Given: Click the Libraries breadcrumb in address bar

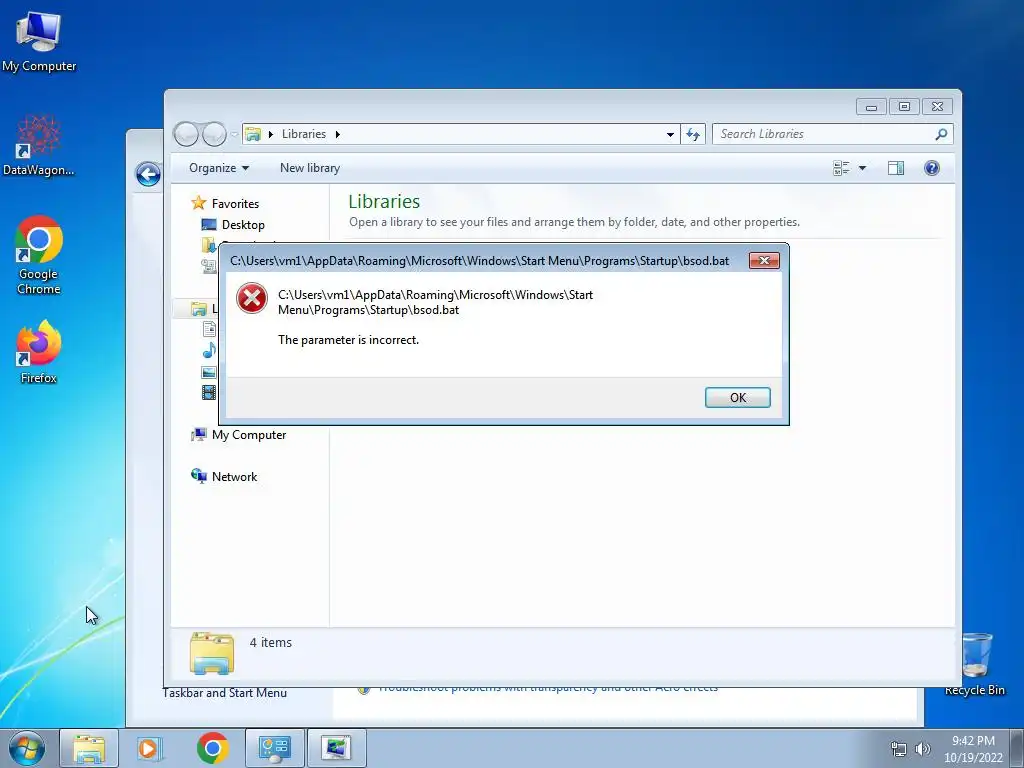Looking at the screenshot, I should 304,134.
